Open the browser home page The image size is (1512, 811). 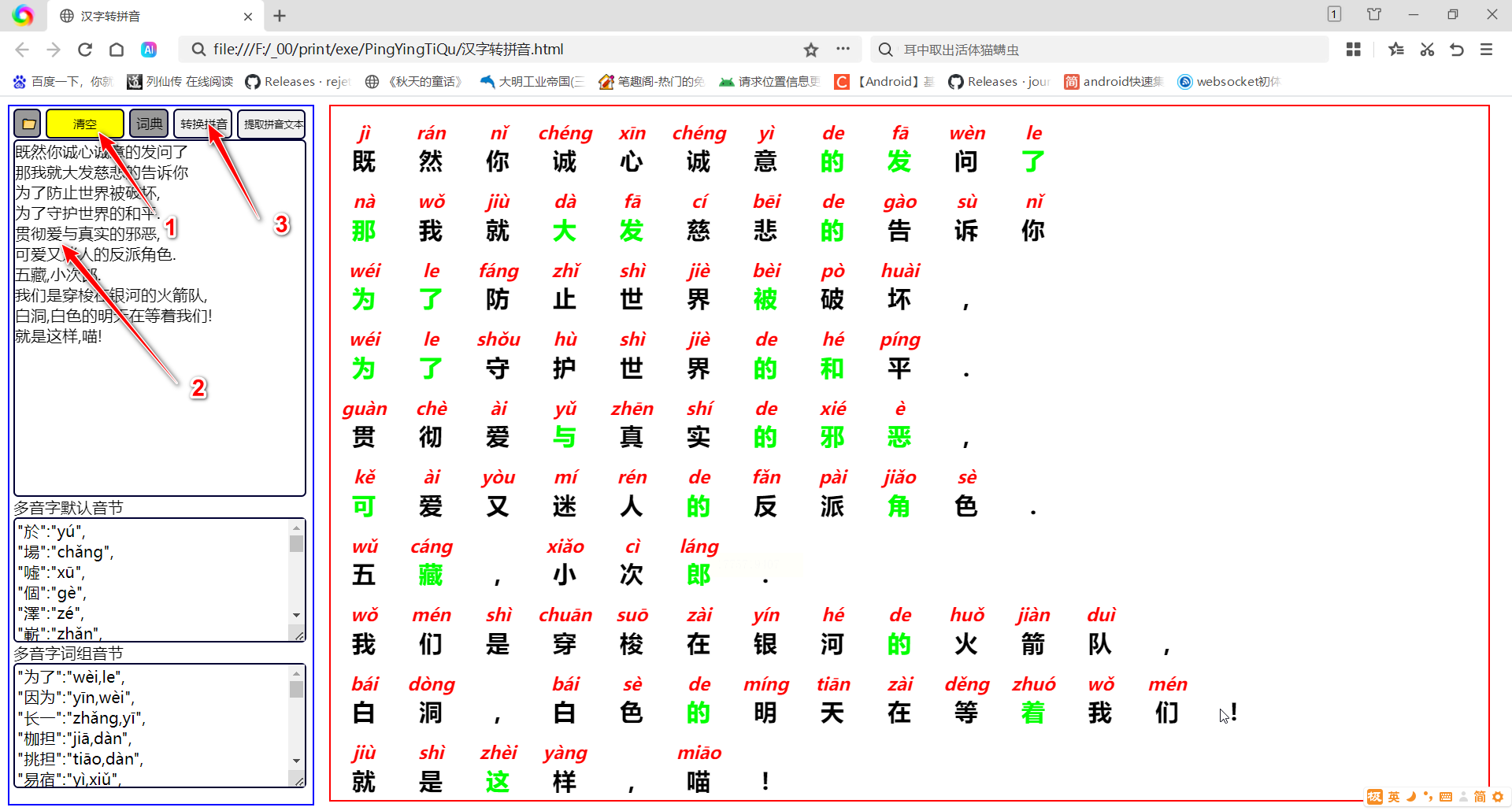pos(117,50)
